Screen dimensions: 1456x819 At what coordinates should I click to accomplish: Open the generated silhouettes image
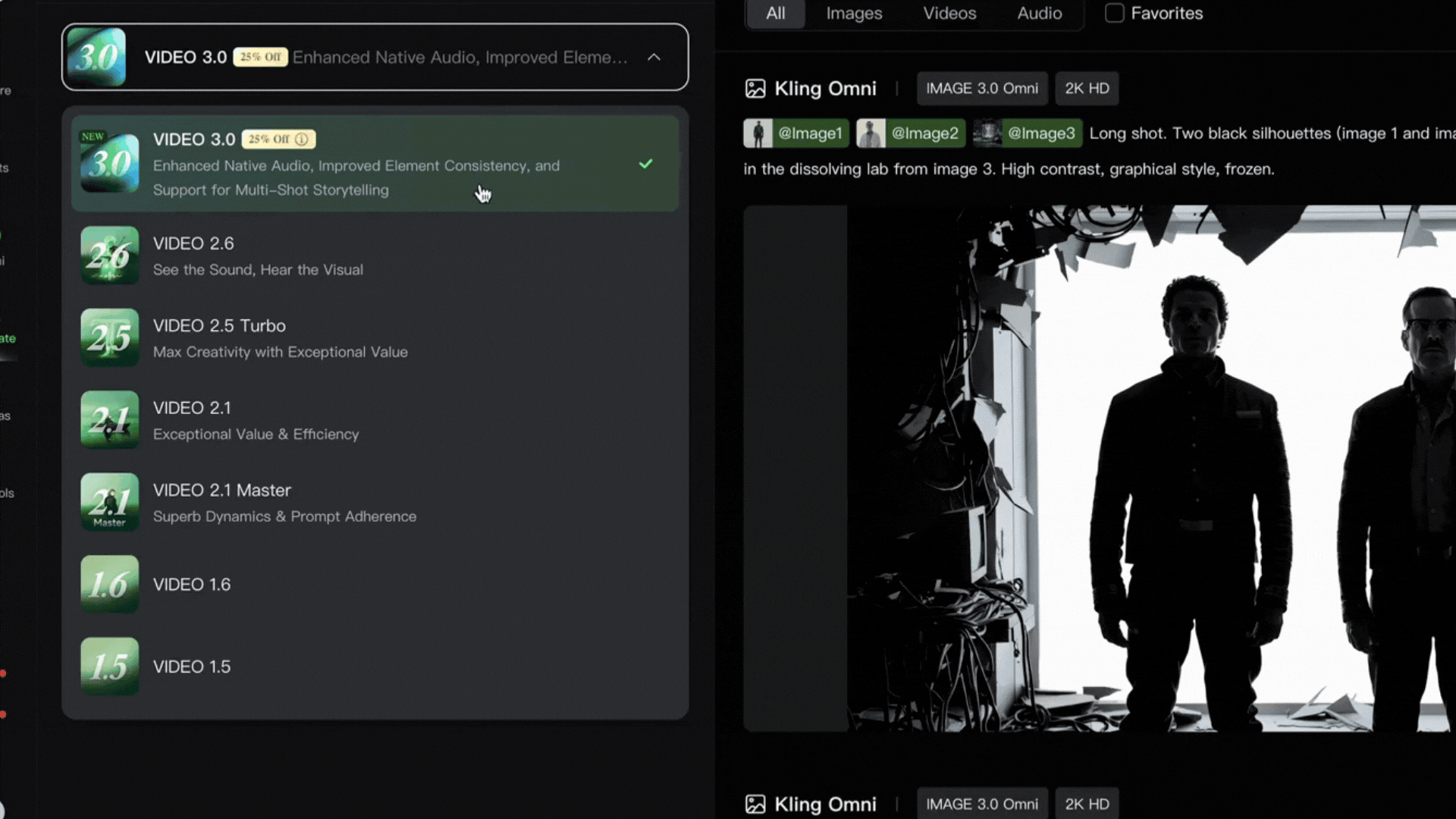point(1150,468)
